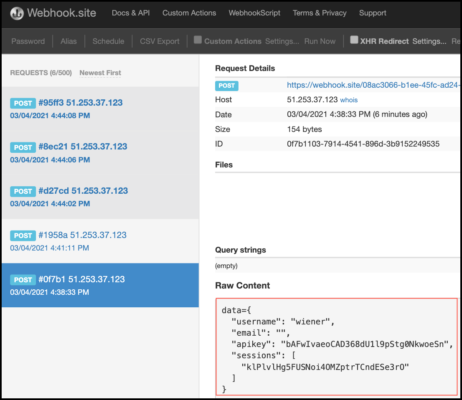Toggle the XHR Redirect checkbox
462x400 pixels.
click(354, 40)
